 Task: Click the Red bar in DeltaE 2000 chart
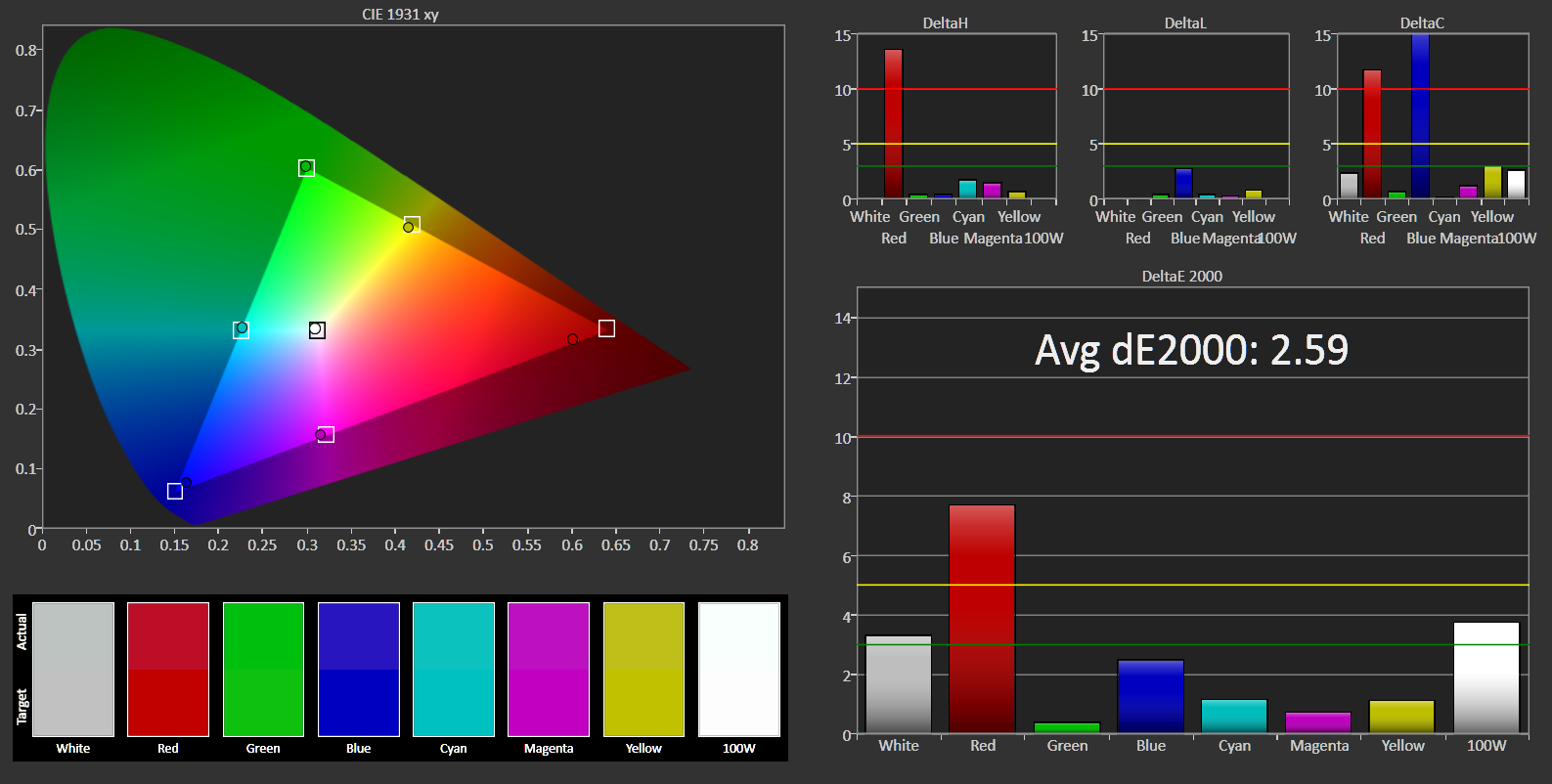click(982, 619)
